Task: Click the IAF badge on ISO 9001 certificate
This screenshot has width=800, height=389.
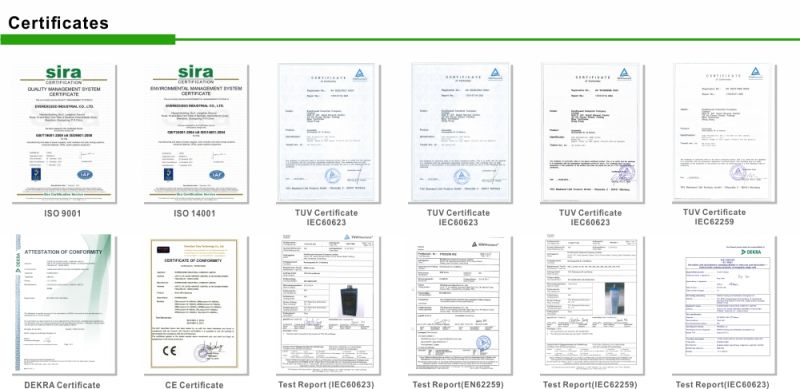Action: click(x=85, y=174)
